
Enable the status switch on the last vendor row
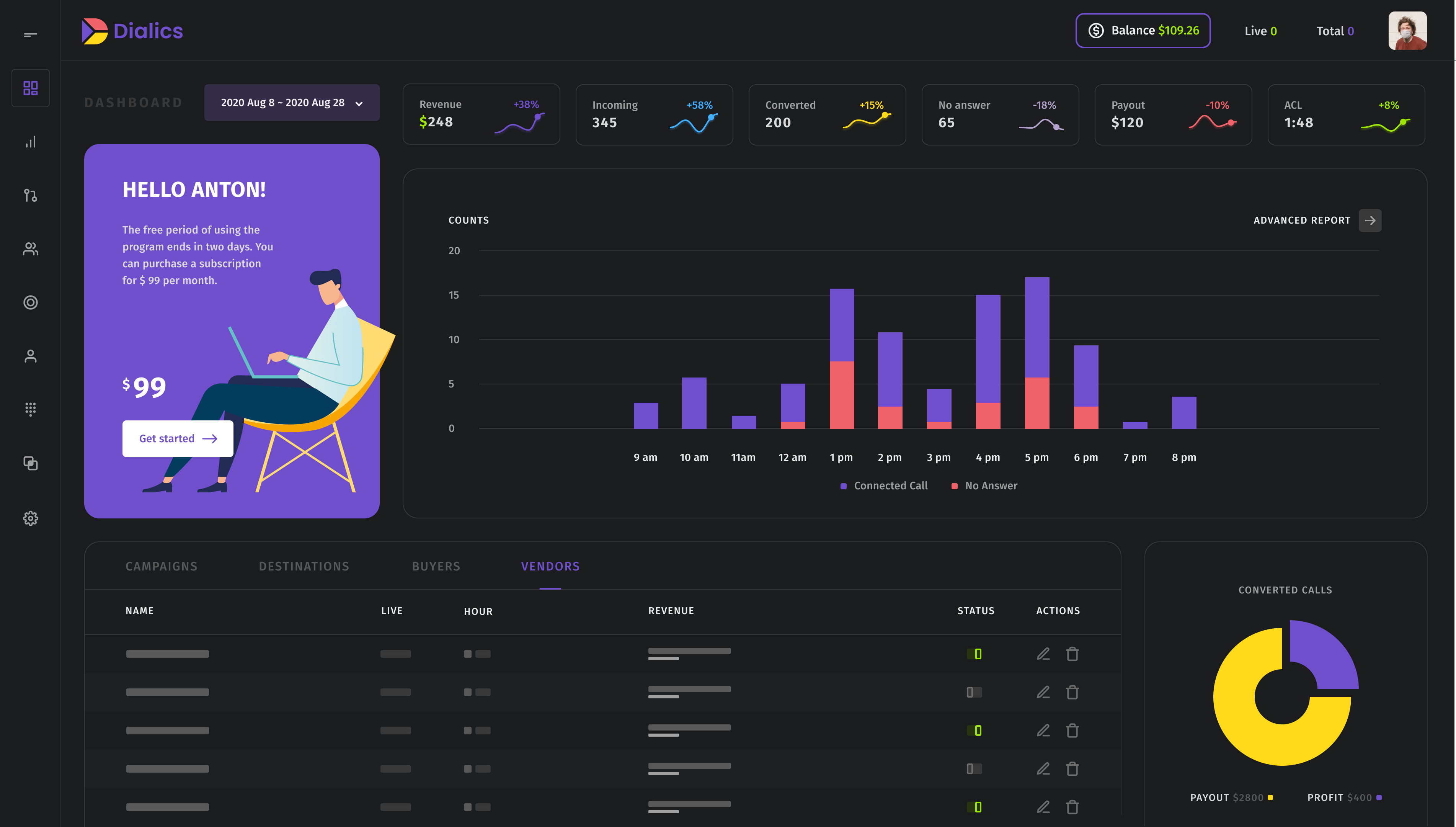click(x=975, y=807)
